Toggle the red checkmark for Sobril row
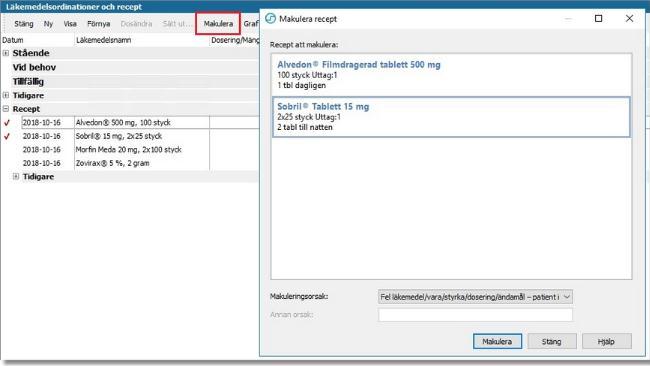This screenshot has height=366, width=650. tap(7, 136)
